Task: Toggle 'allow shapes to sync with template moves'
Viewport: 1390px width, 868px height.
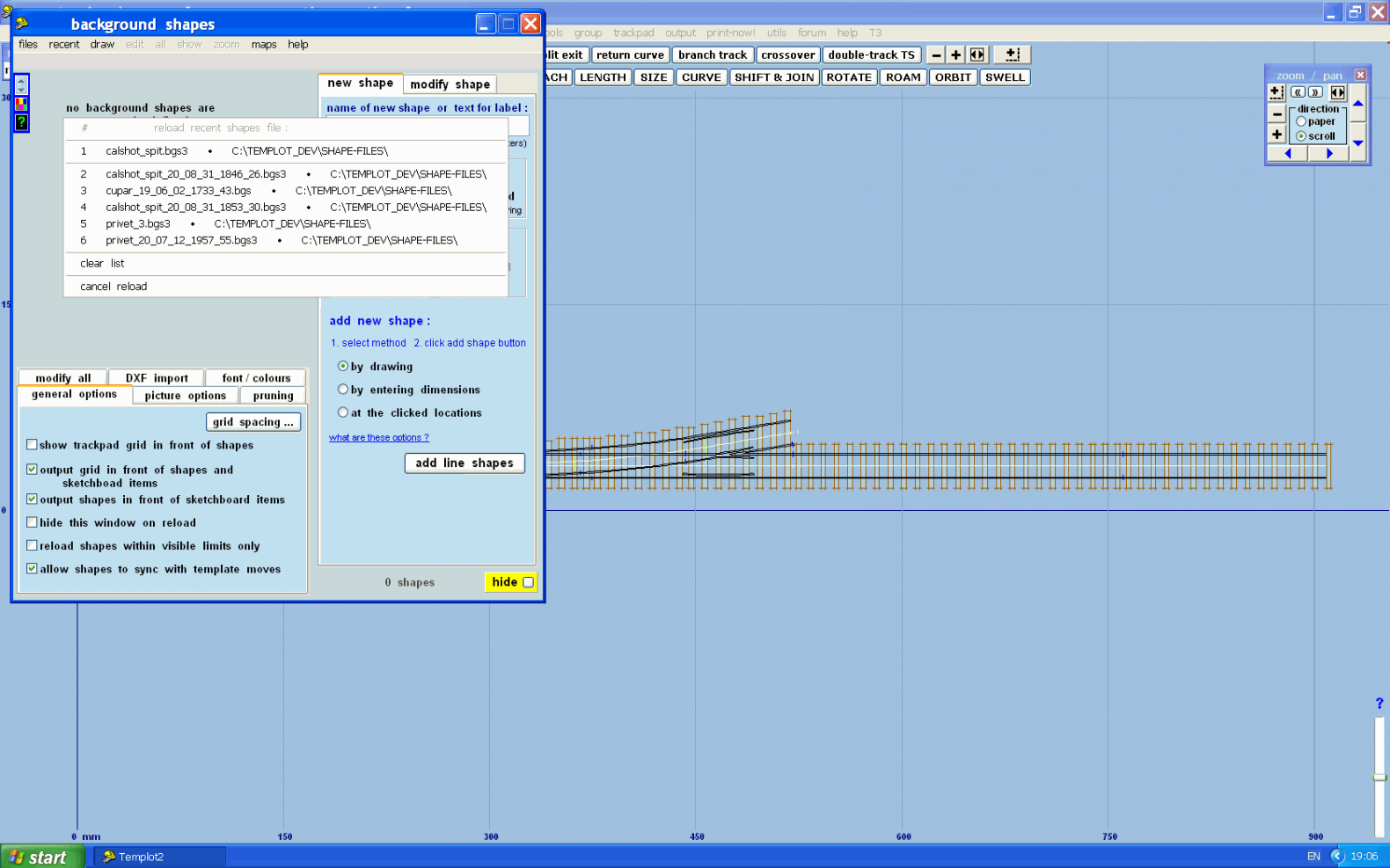Action: click(32, 568)
